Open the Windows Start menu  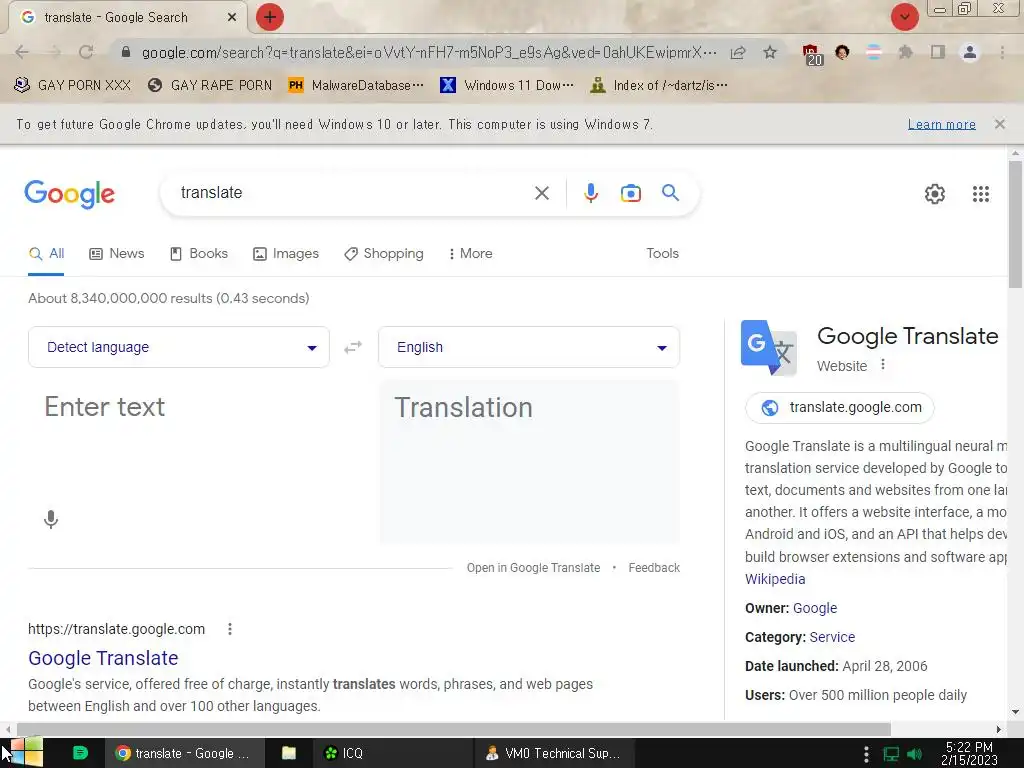(x=26, y=752)
